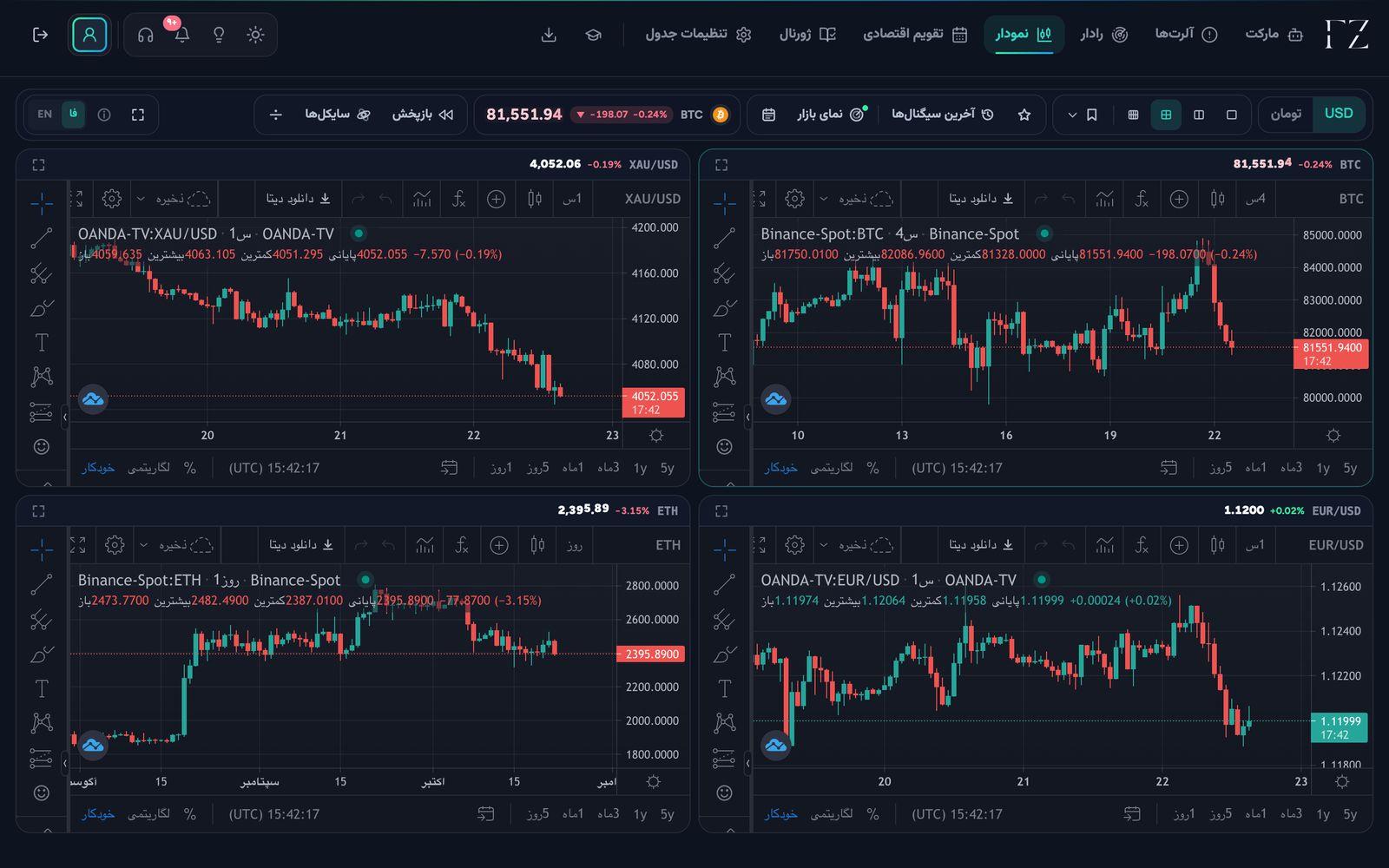Open the رادار menu item
The height and width of the screenshot is (868, 1389).
tap(1103, 35)
